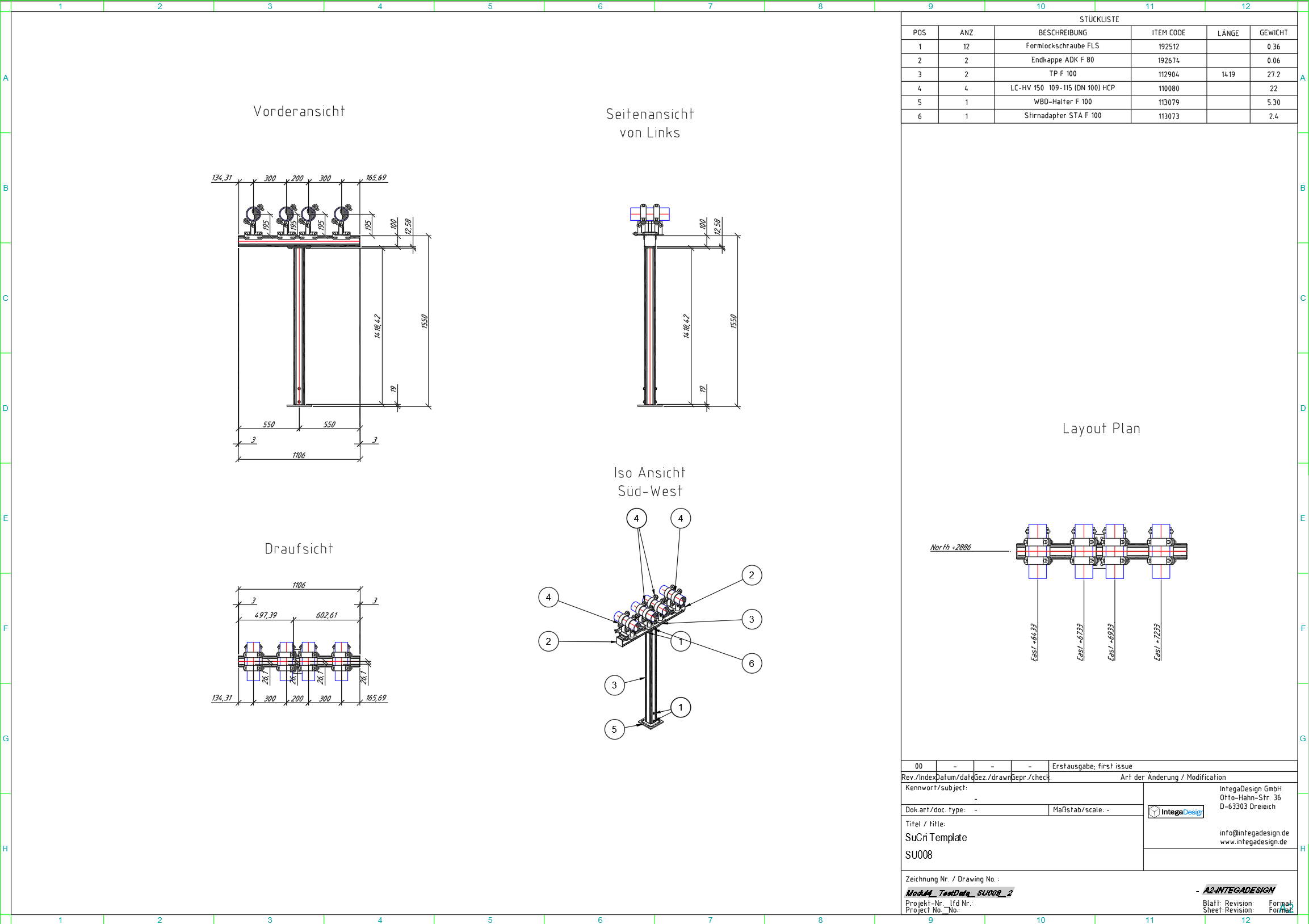This screenshot has height=924, width=1309.
Task: Click the www.integadesign.de web address
Action: (1253, 842)
